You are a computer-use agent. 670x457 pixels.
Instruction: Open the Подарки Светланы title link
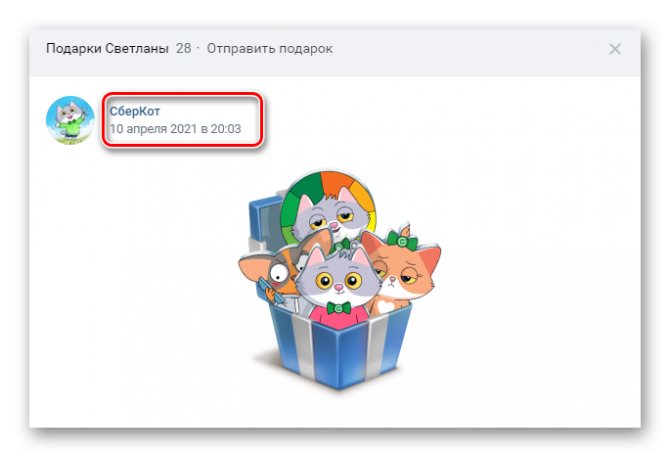pos(107,49)
